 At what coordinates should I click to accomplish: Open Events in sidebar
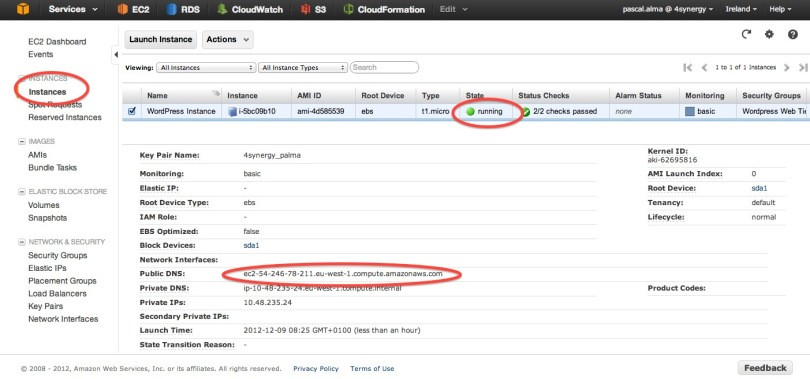(x=41, y=54)
